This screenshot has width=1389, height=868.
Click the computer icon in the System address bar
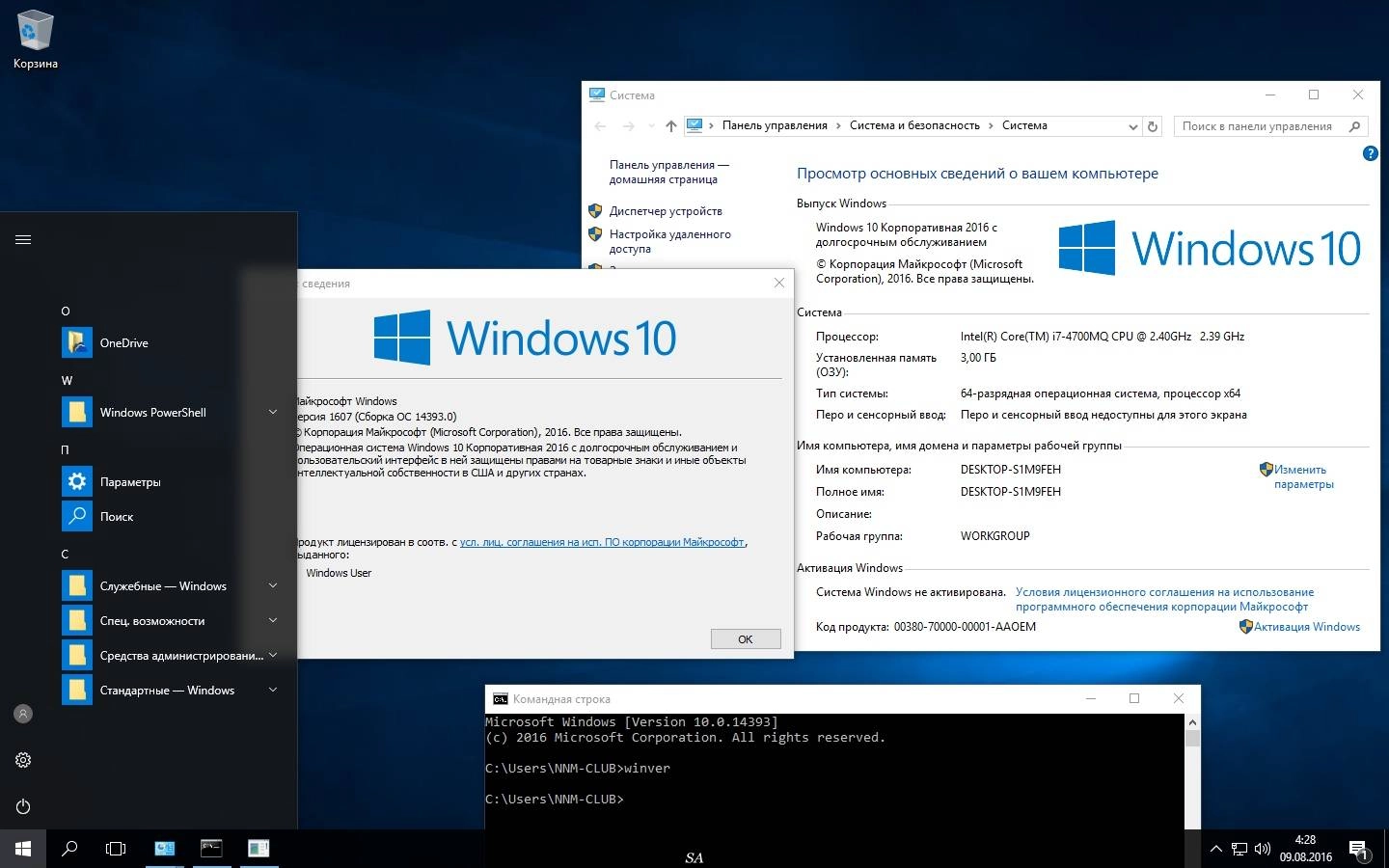[x=694, y=125]
